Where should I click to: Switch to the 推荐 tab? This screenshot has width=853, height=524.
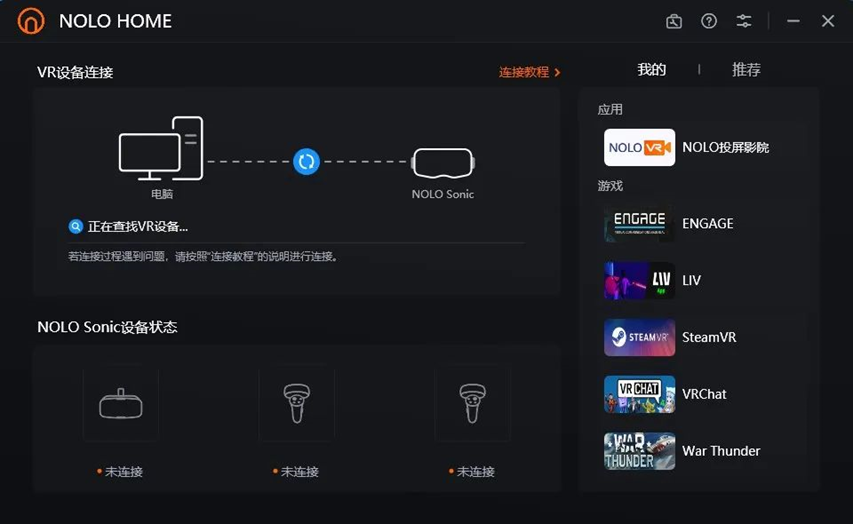[x=746, y=70]
